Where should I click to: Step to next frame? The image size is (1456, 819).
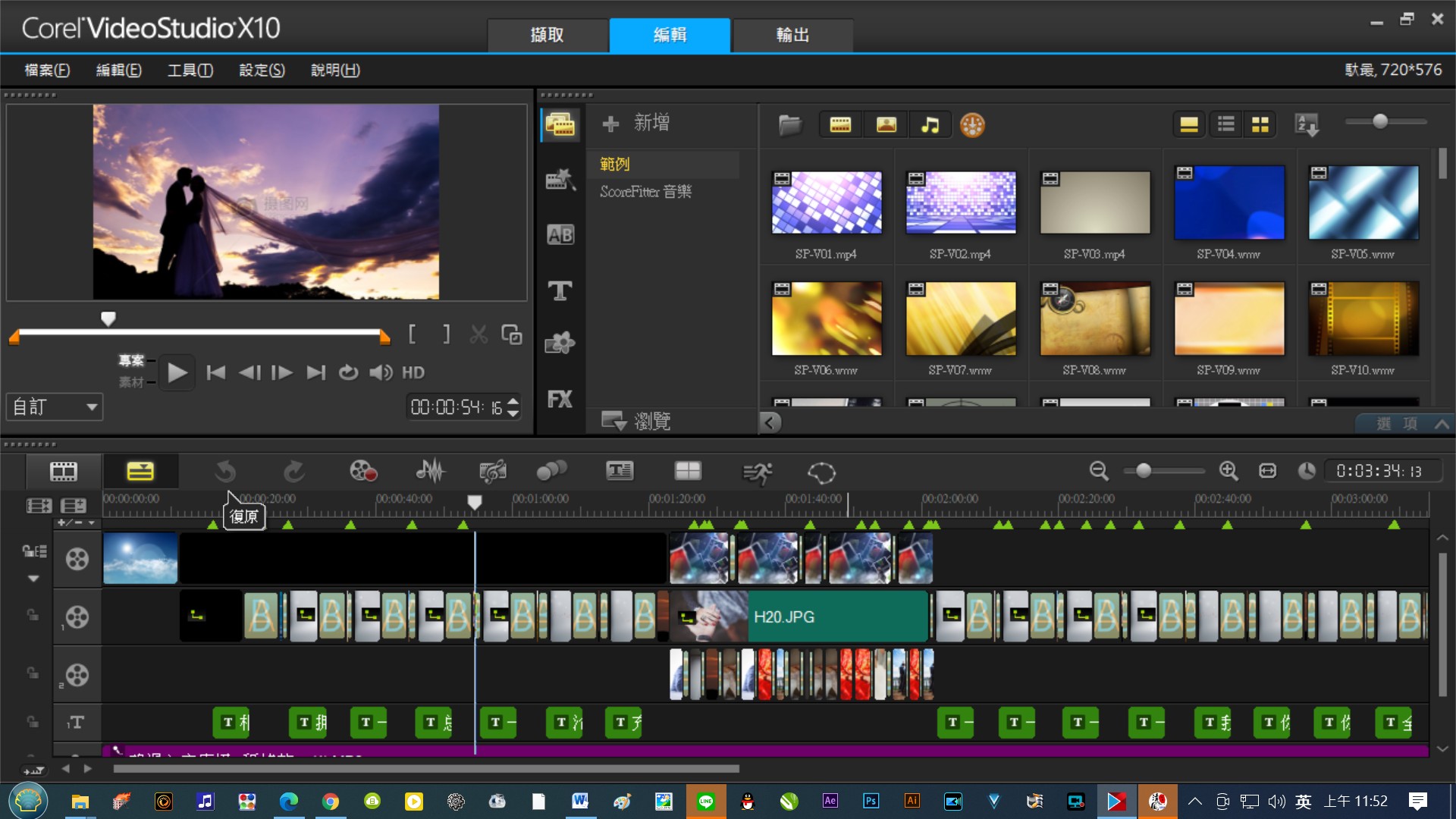coord(281,372)
